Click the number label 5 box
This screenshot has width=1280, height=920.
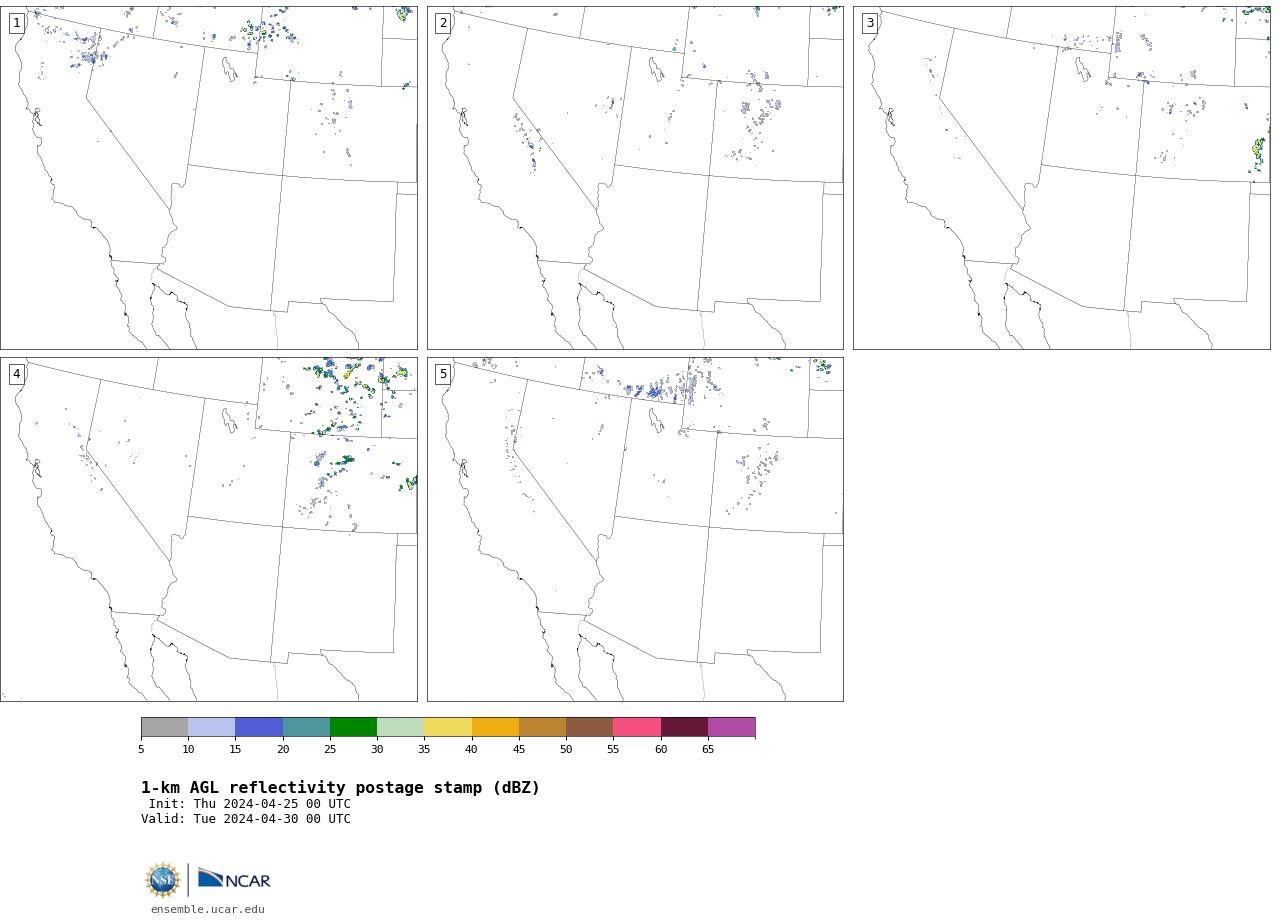point(443,374)
